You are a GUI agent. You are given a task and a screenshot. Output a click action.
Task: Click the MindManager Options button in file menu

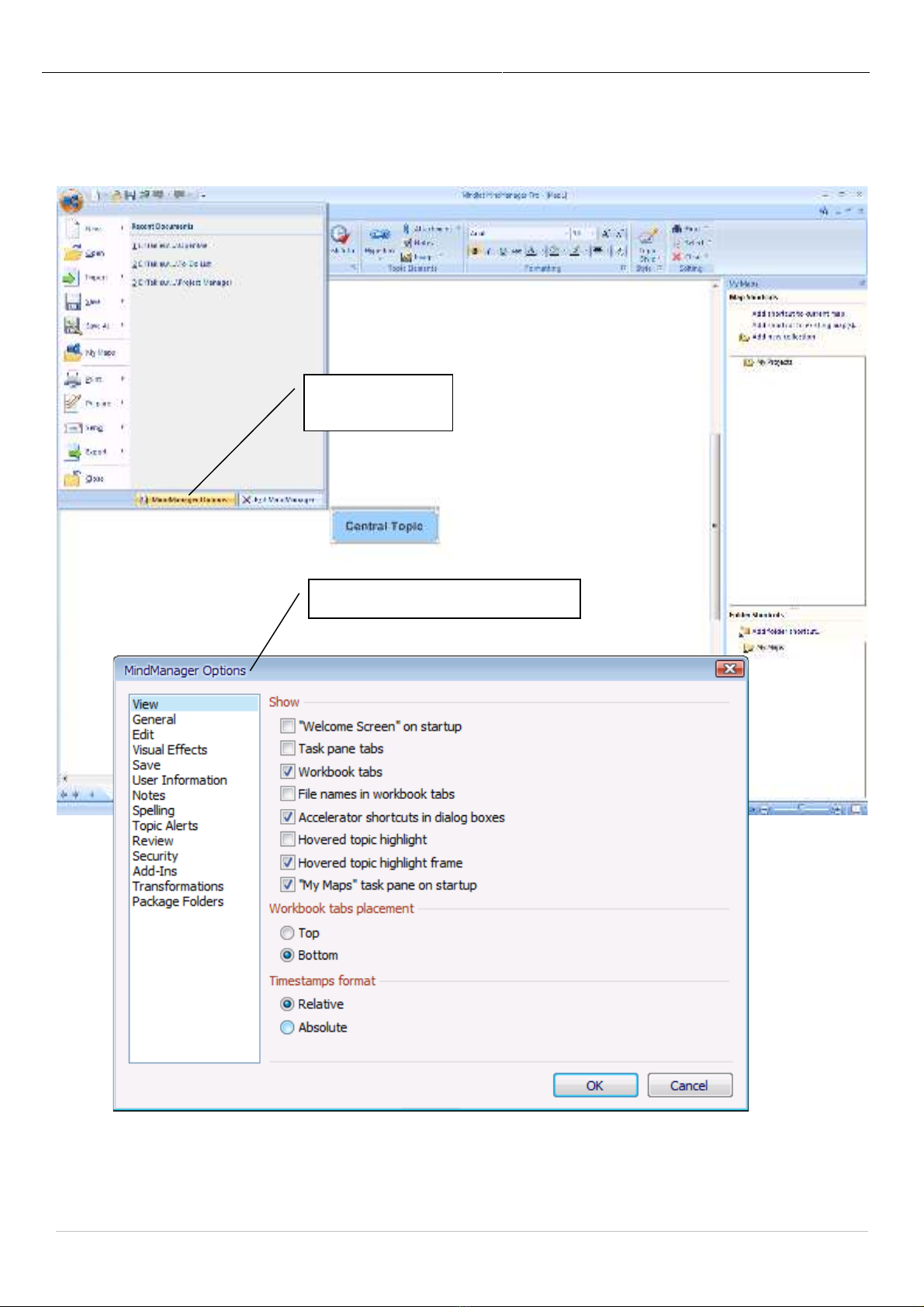[185, 500]
